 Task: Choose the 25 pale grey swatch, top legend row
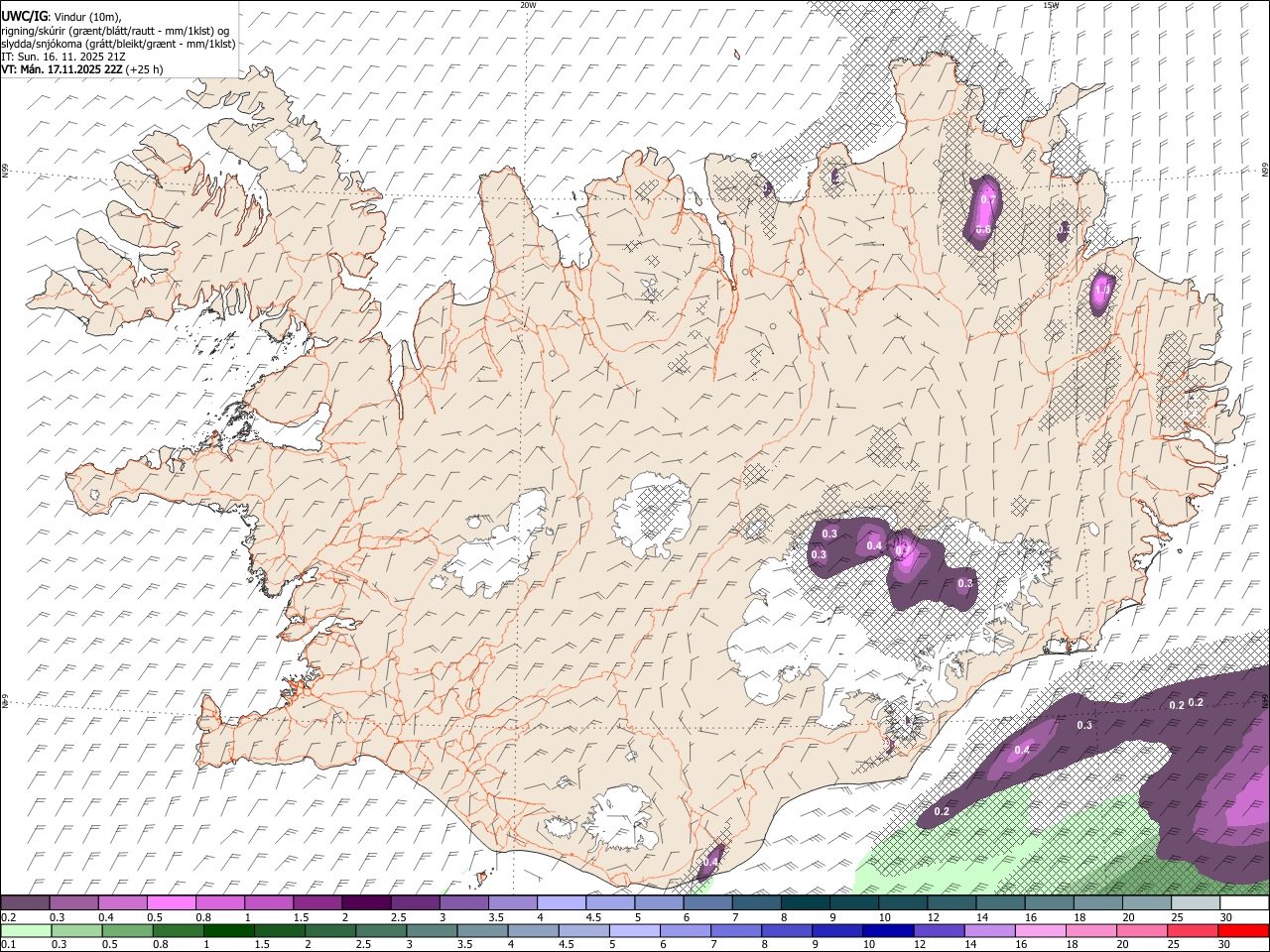(1197, 903)
